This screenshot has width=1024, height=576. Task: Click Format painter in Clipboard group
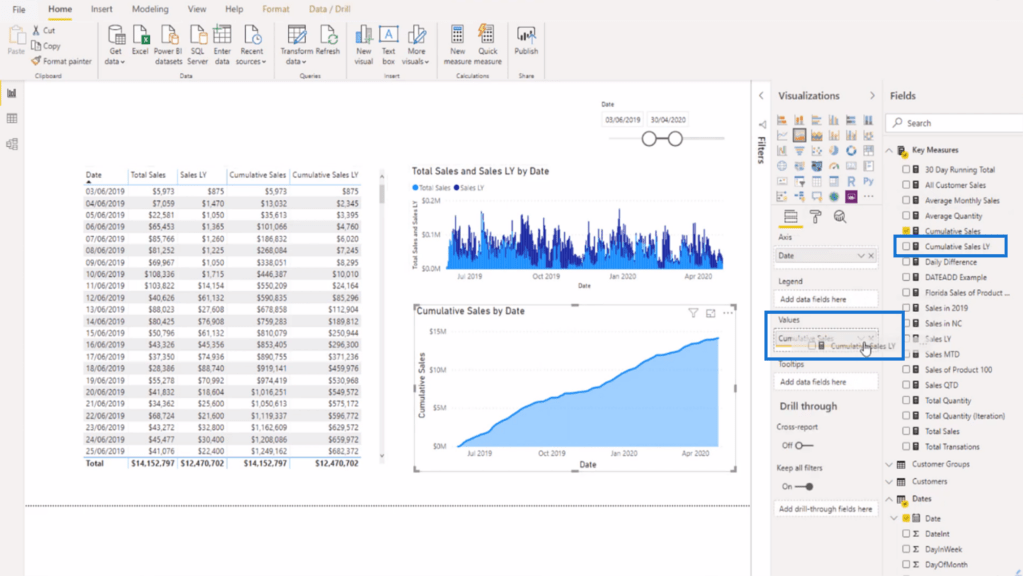[61, 61]
